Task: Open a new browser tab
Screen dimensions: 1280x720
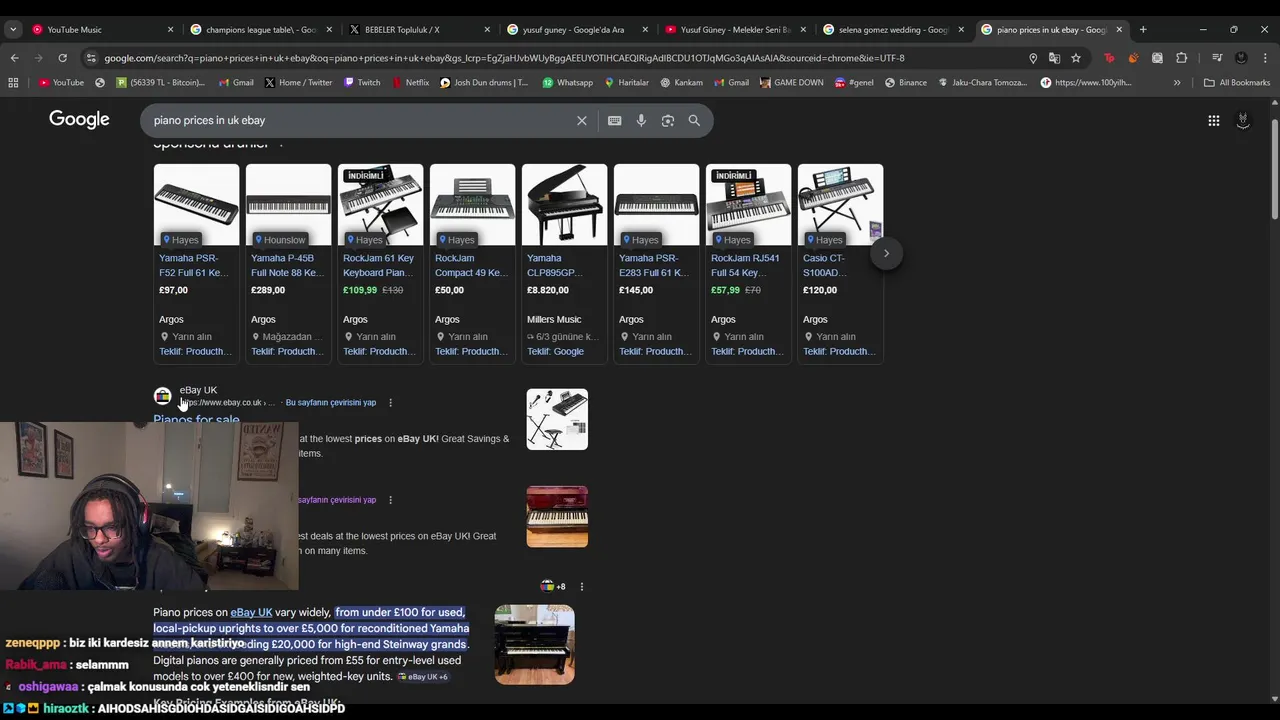Action: pyautogui.click(x=1143, y=29)
